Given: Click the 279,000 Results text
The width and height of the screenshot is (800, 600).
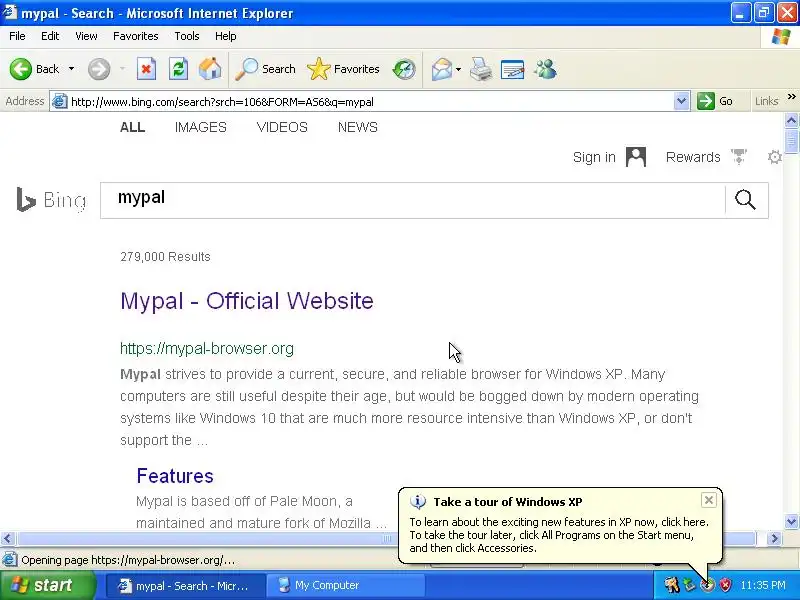Looking at the screenshot, I should pos(165,257).
